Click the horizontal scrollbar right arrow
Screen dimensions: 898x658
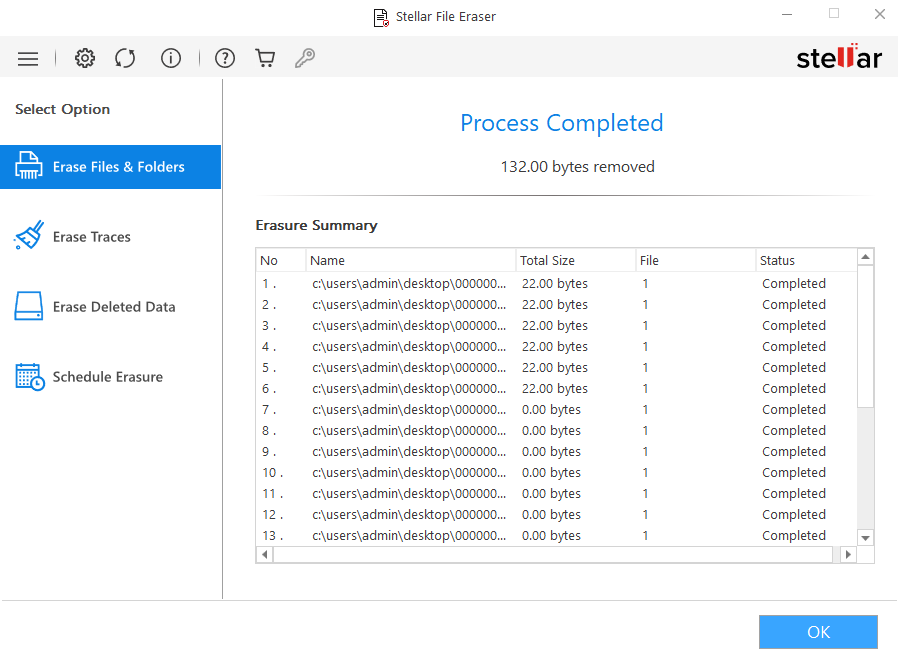coord(845,554)
